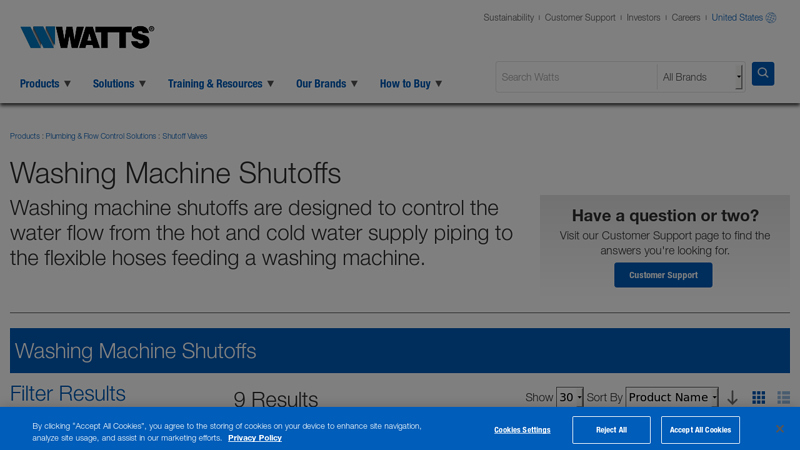
Task: Open the Show 30 results dropdown
Action: pyautogui.click(x=569, y=397)
